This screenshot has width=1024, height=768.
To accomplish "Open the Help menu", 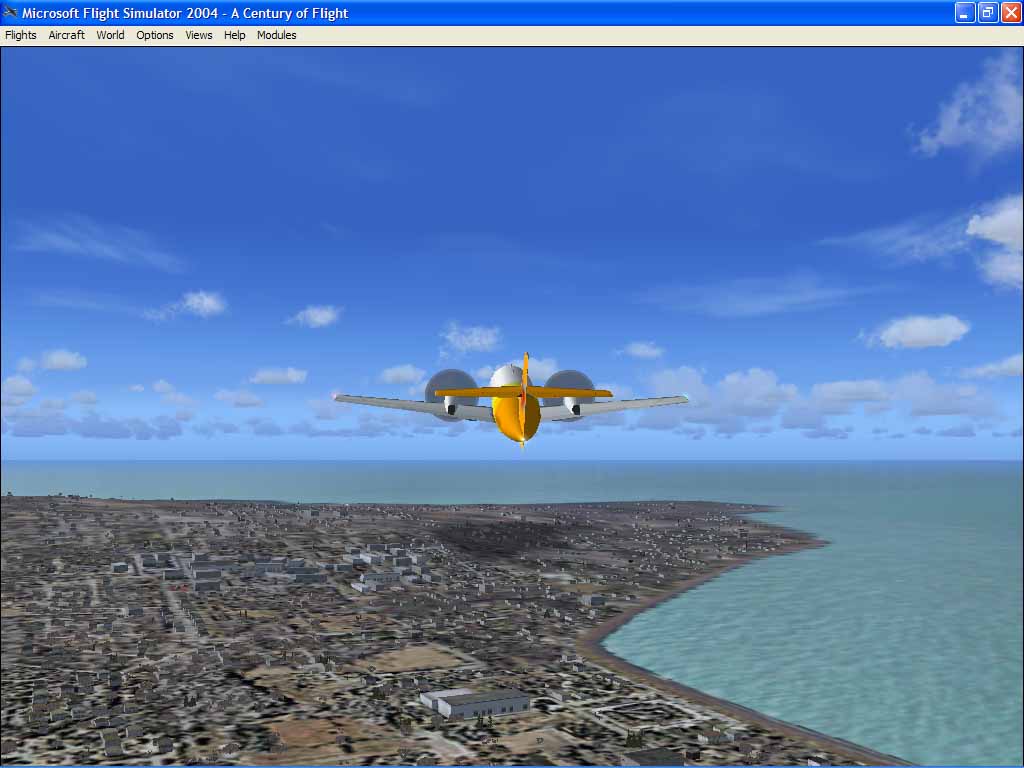I will [234, 35].
